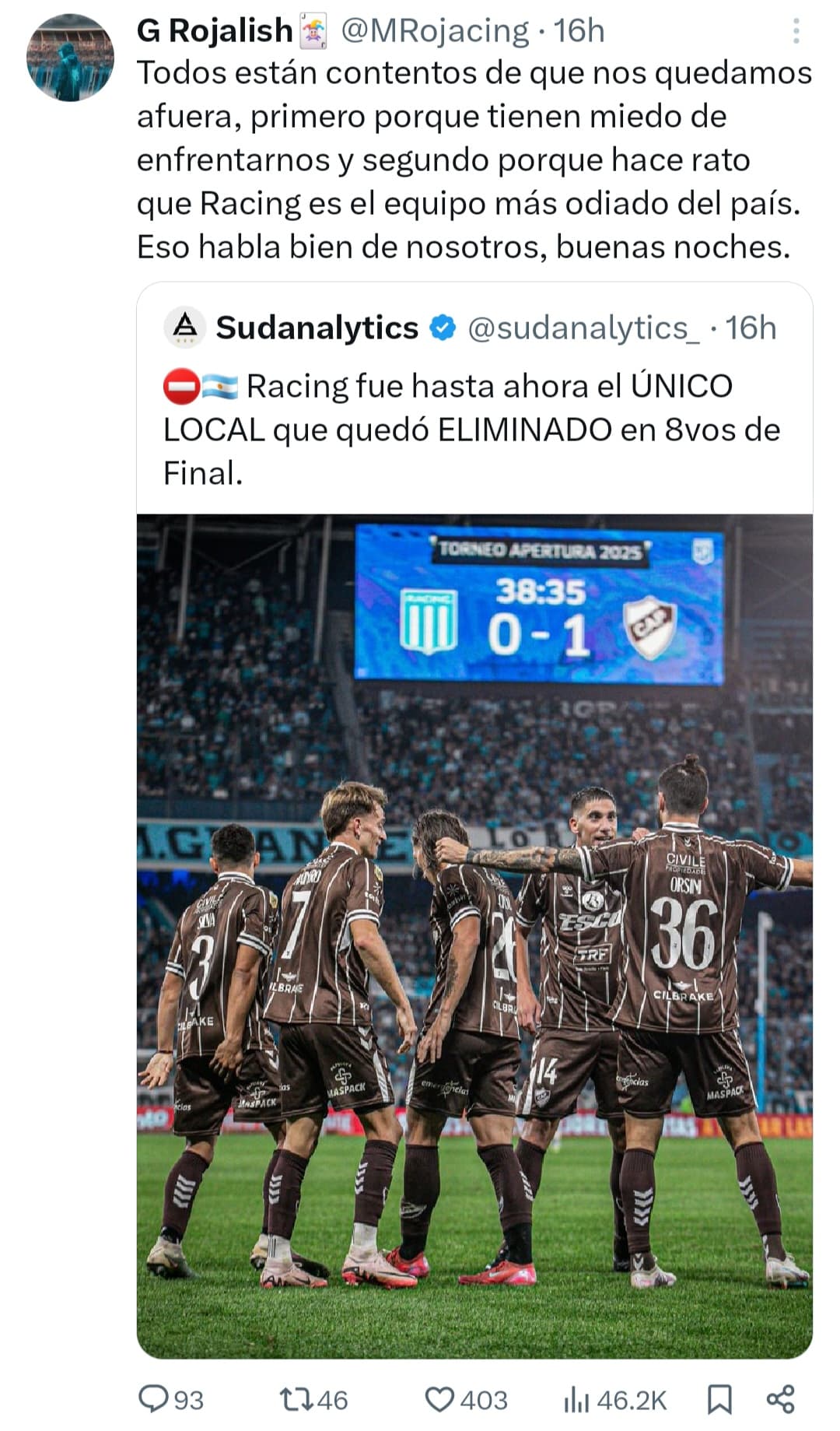Open the share icon
This screenshot has width=840, height=1431.
[780, 1399]
